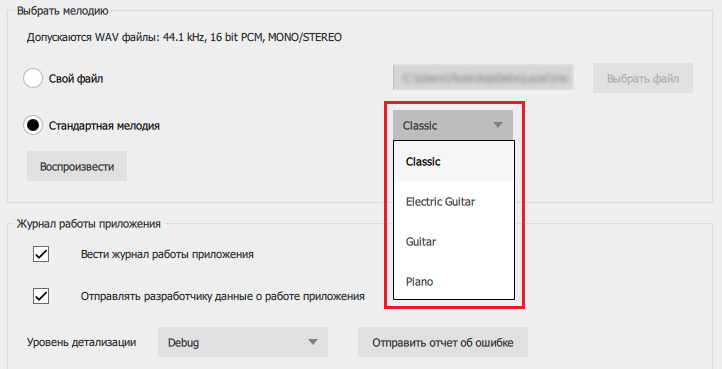Click the Выбрать файл button

(x=643, y=78)
